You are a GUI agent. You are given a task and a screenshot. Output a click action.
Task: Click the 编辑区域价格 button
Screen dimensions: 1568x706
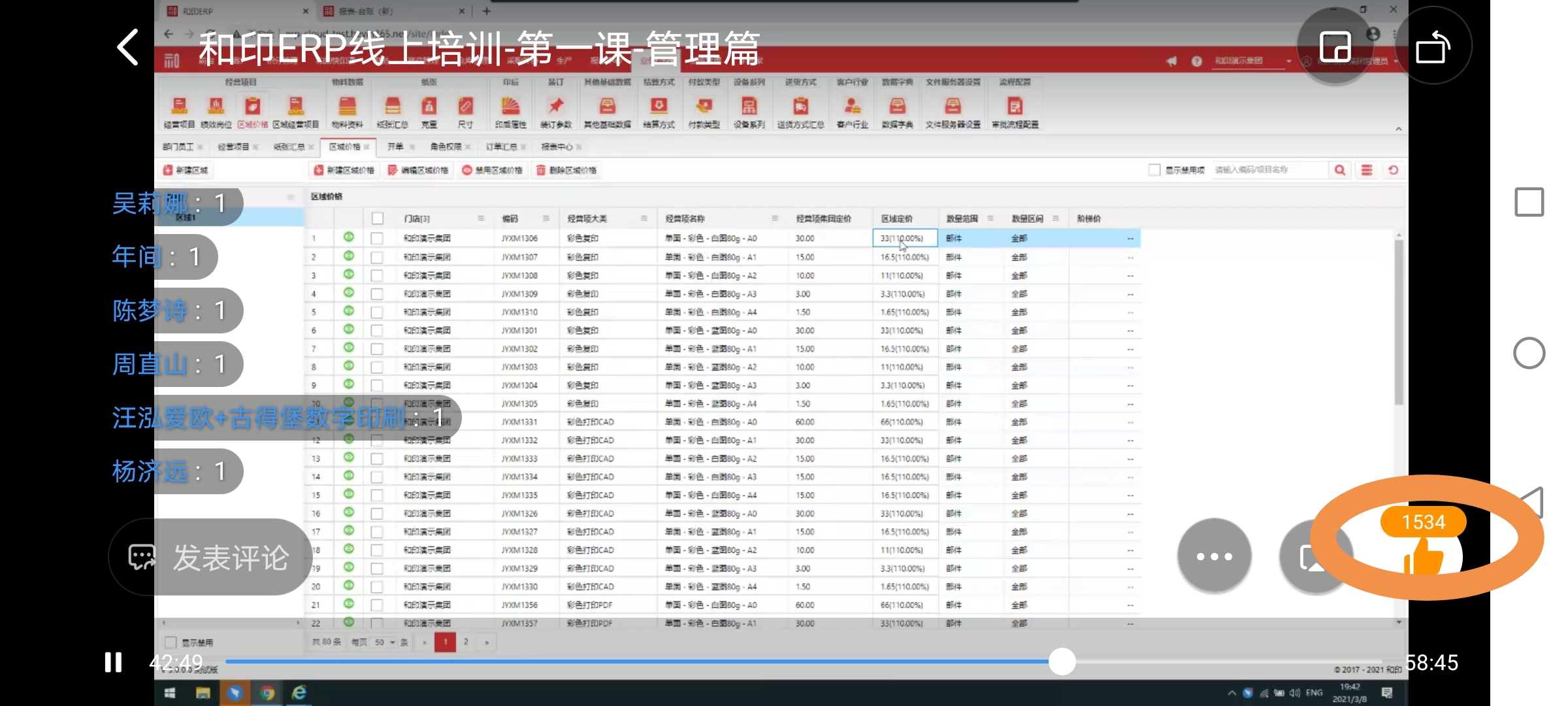pos(418,170)
